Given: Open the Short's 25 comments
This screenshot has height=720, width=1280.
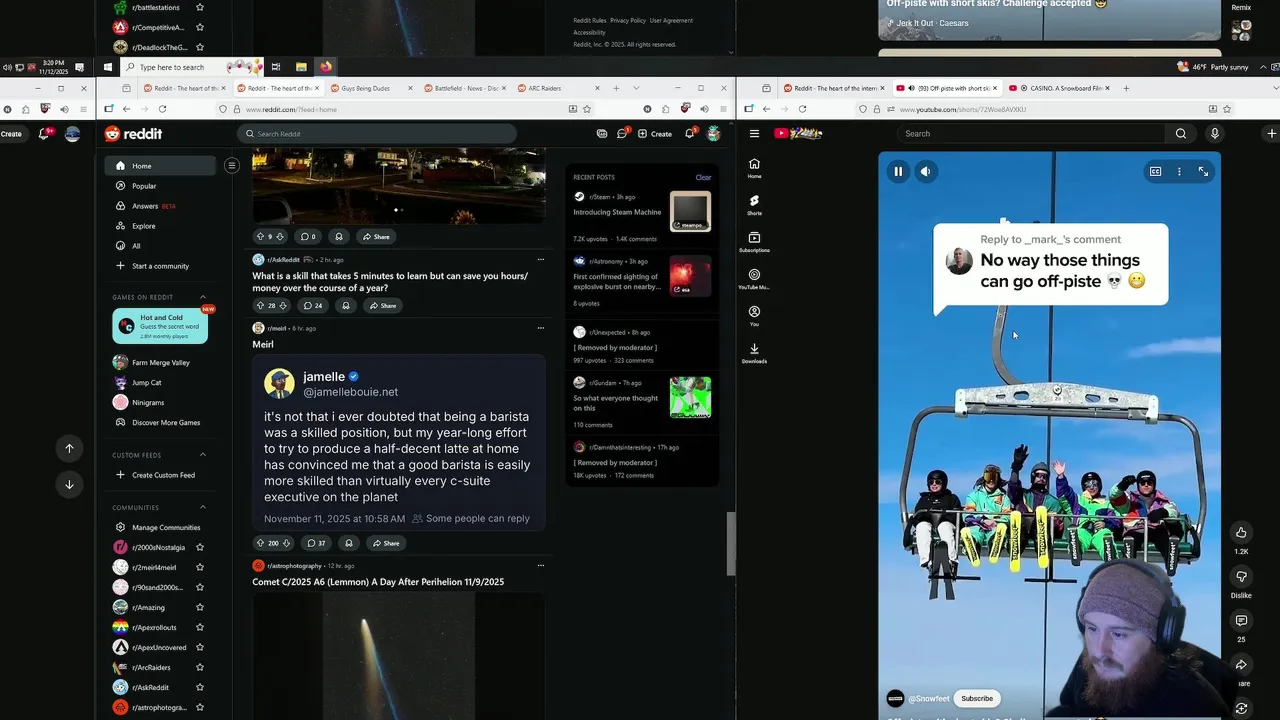Looking at the screenshot, I should (1241, 621).
